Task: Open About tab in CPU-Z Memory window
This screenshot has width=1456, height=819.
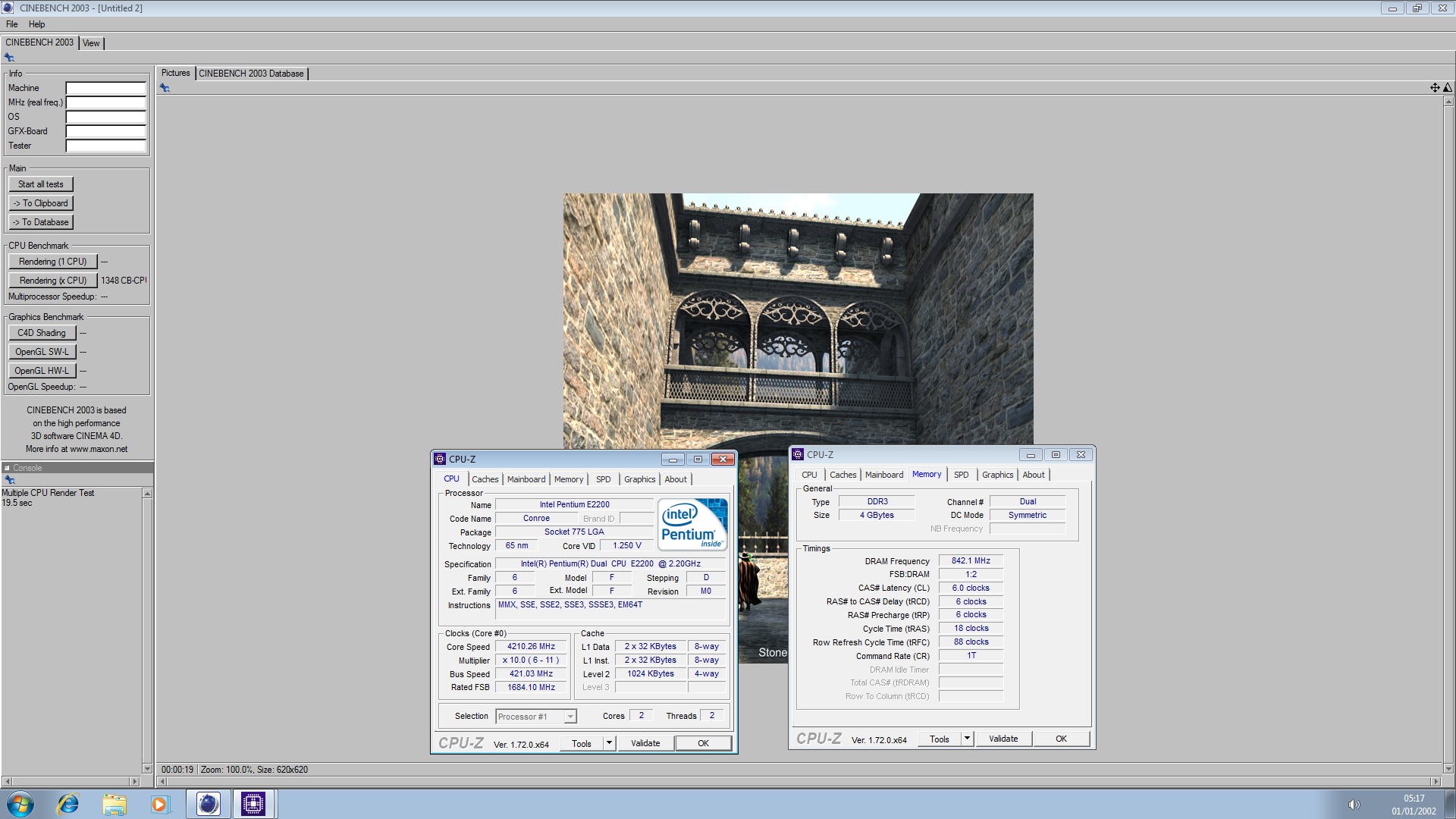Action: [x=1034, y=475]
